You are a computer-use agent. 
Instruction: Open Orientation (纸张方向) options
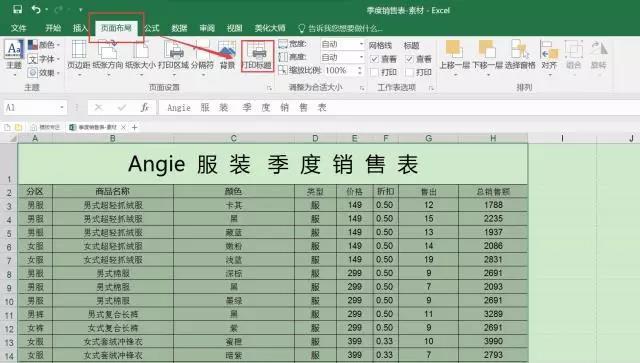click(x=108, y=57)
